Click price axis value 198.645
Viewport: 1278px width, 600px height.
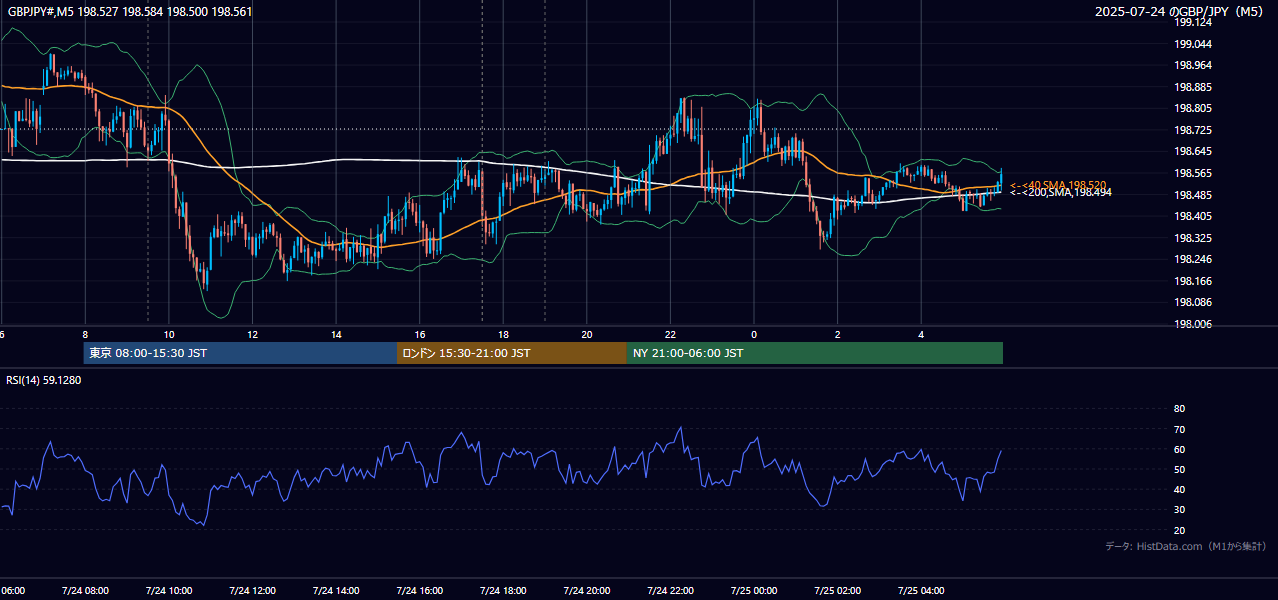[x=1193, y=151]
